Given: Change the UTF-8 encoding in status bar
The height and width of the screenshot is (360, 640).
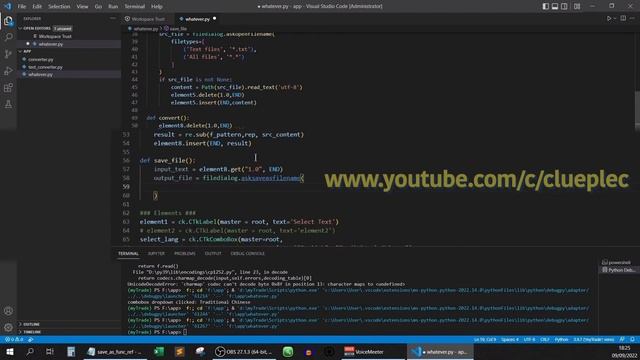Looking at the screenshot, I should click(529, 340).
